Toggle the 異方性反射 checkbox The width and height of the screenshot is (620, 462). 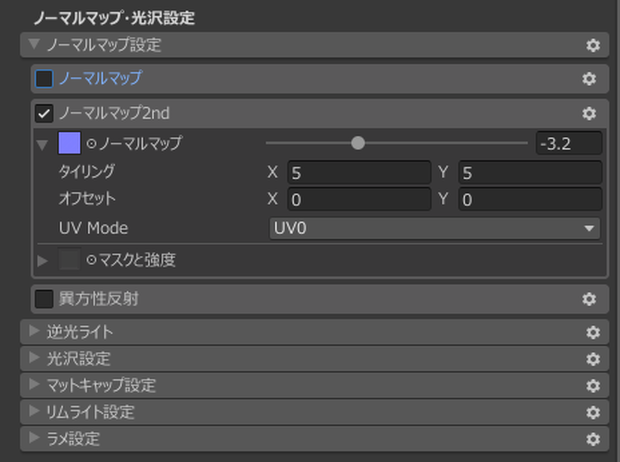pos(44,299)
